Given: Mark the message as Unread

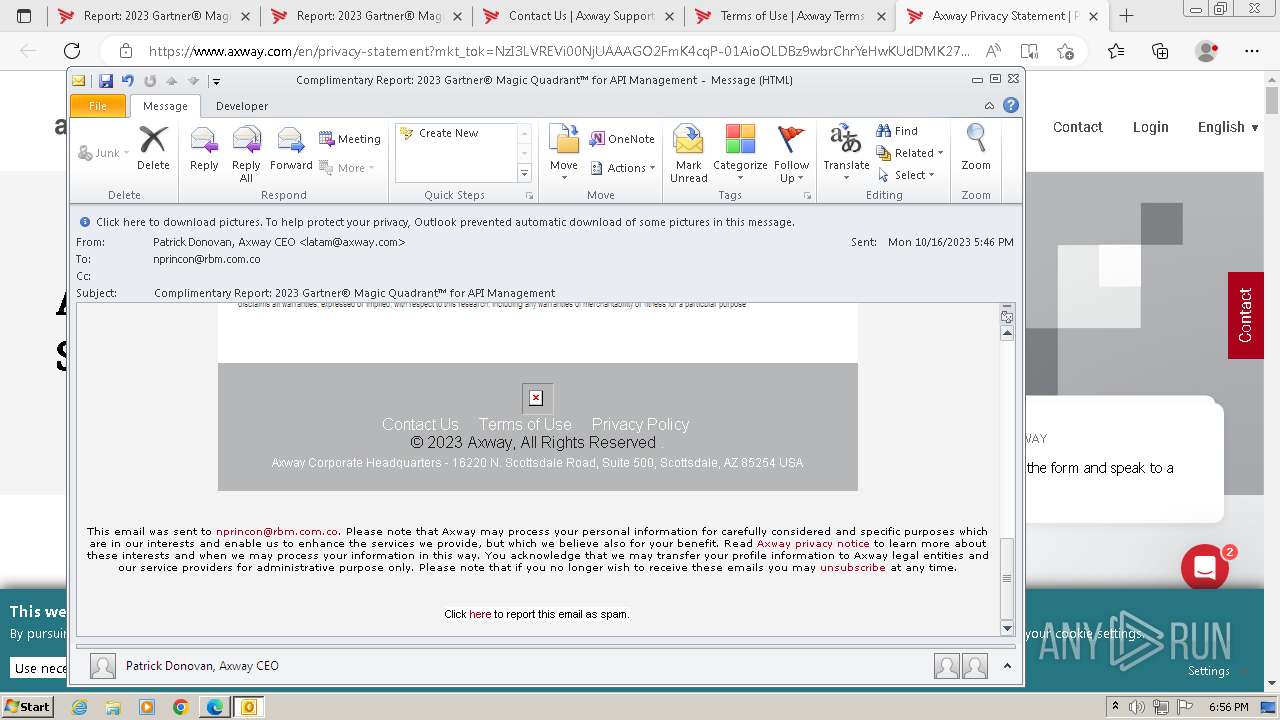Looking at the screenshot, I should 688,154.
